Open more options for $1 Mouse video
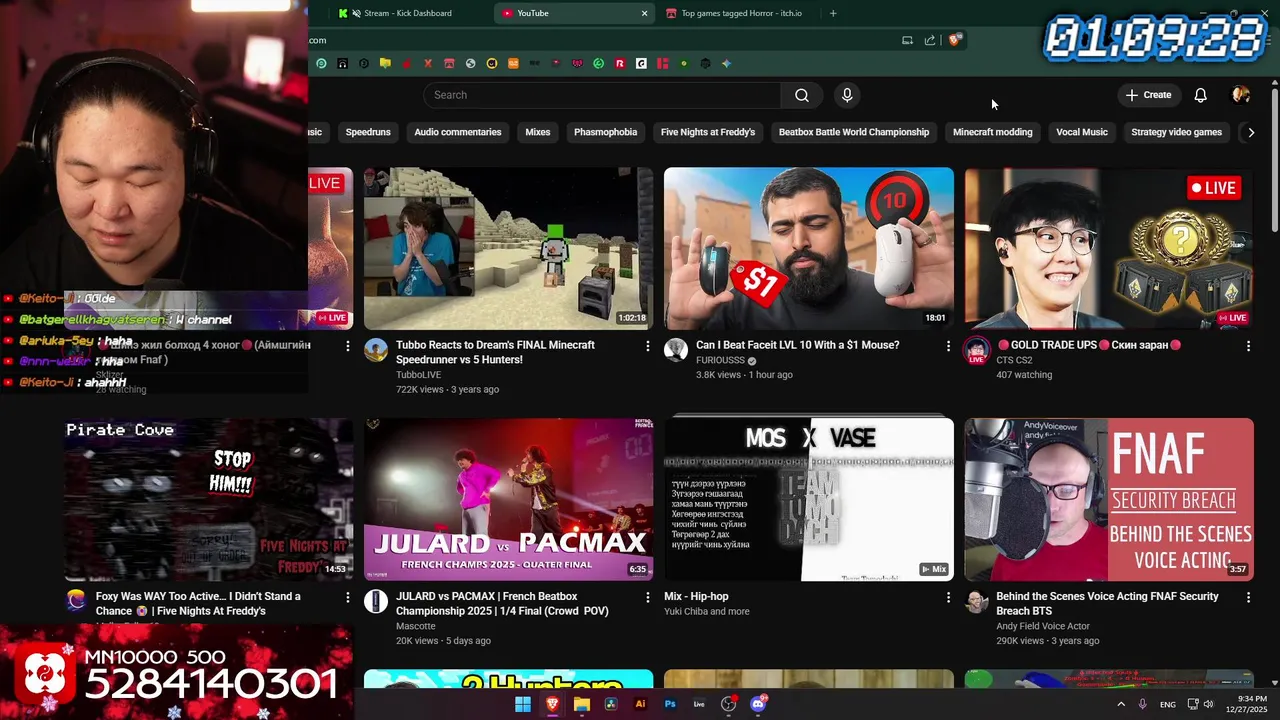This screenshot has height=720, width=1280. click(x=948, y=346)
